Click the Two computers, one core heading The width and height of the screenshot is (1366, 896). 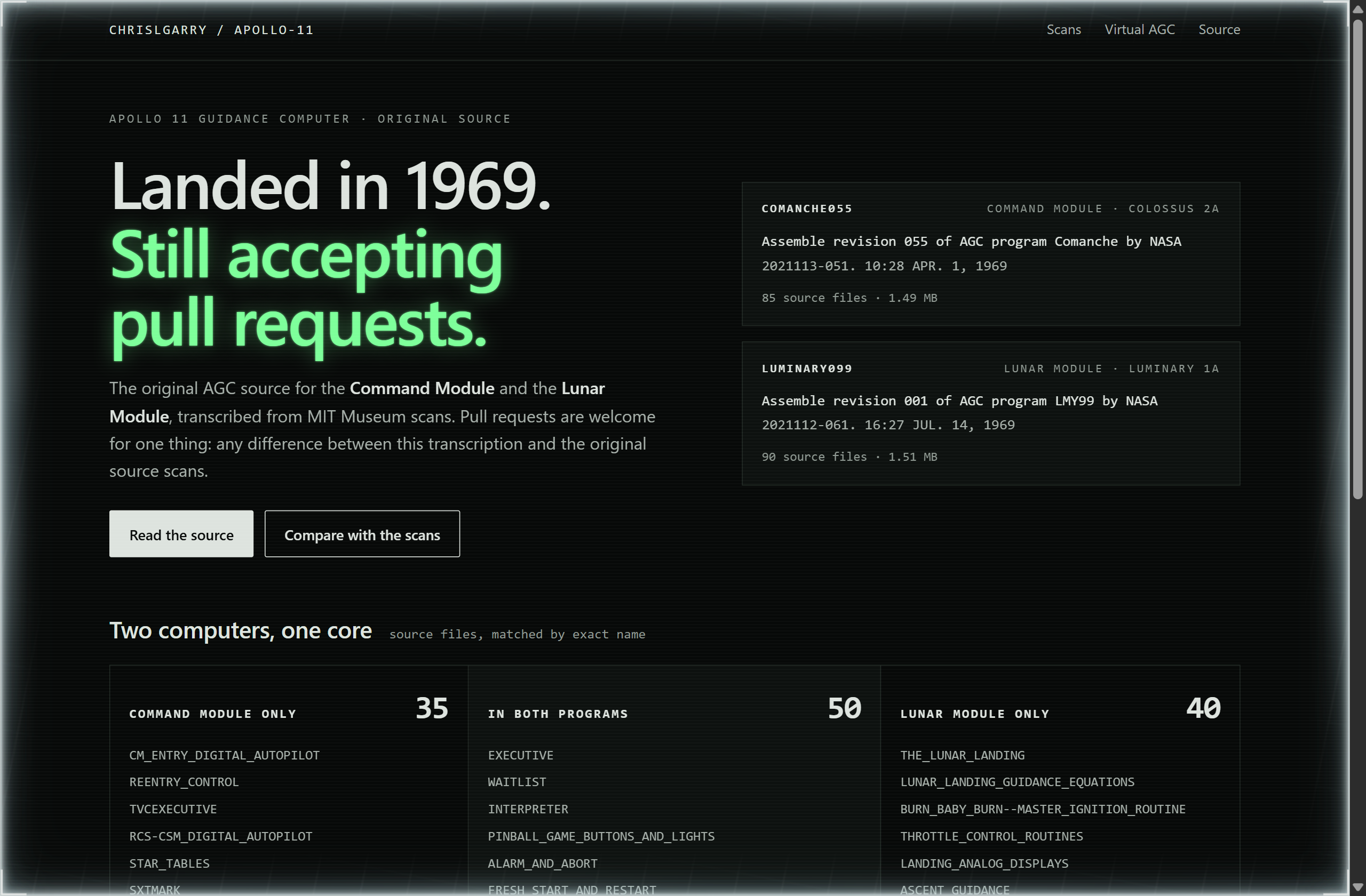point(241,630)
